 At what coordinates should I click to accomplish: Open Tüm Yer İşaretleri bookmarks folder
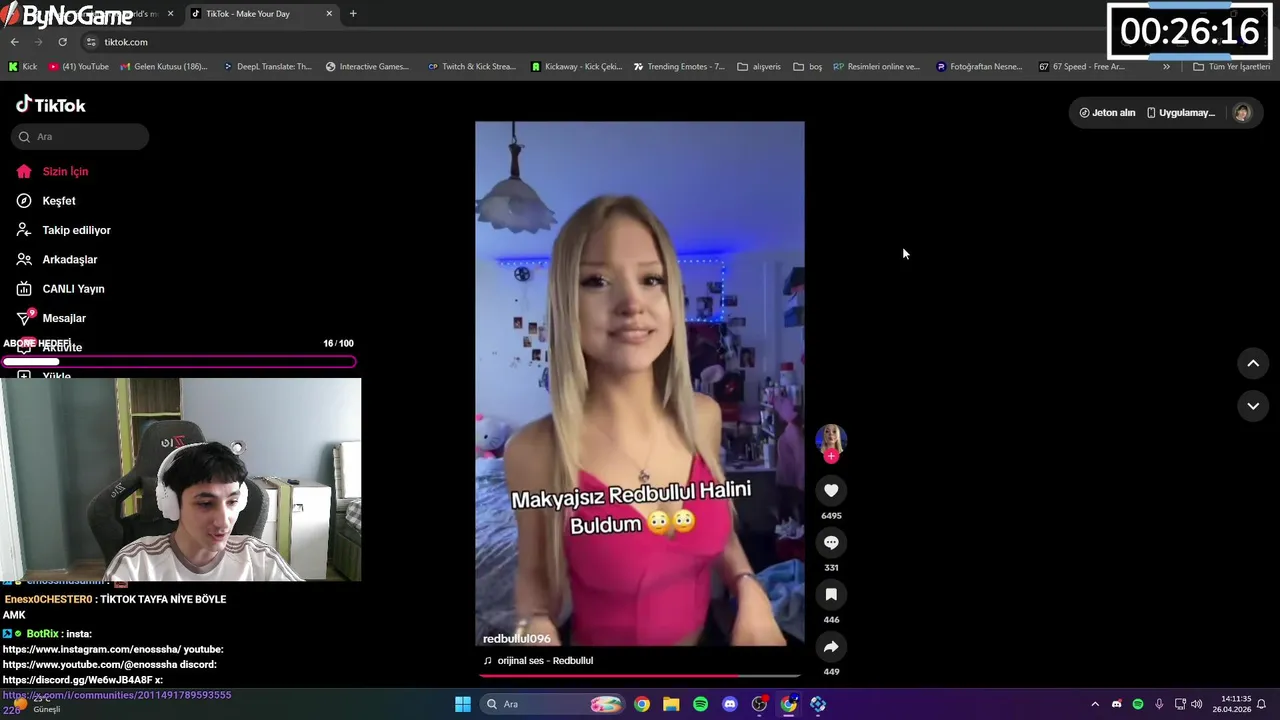[1231, 67]
